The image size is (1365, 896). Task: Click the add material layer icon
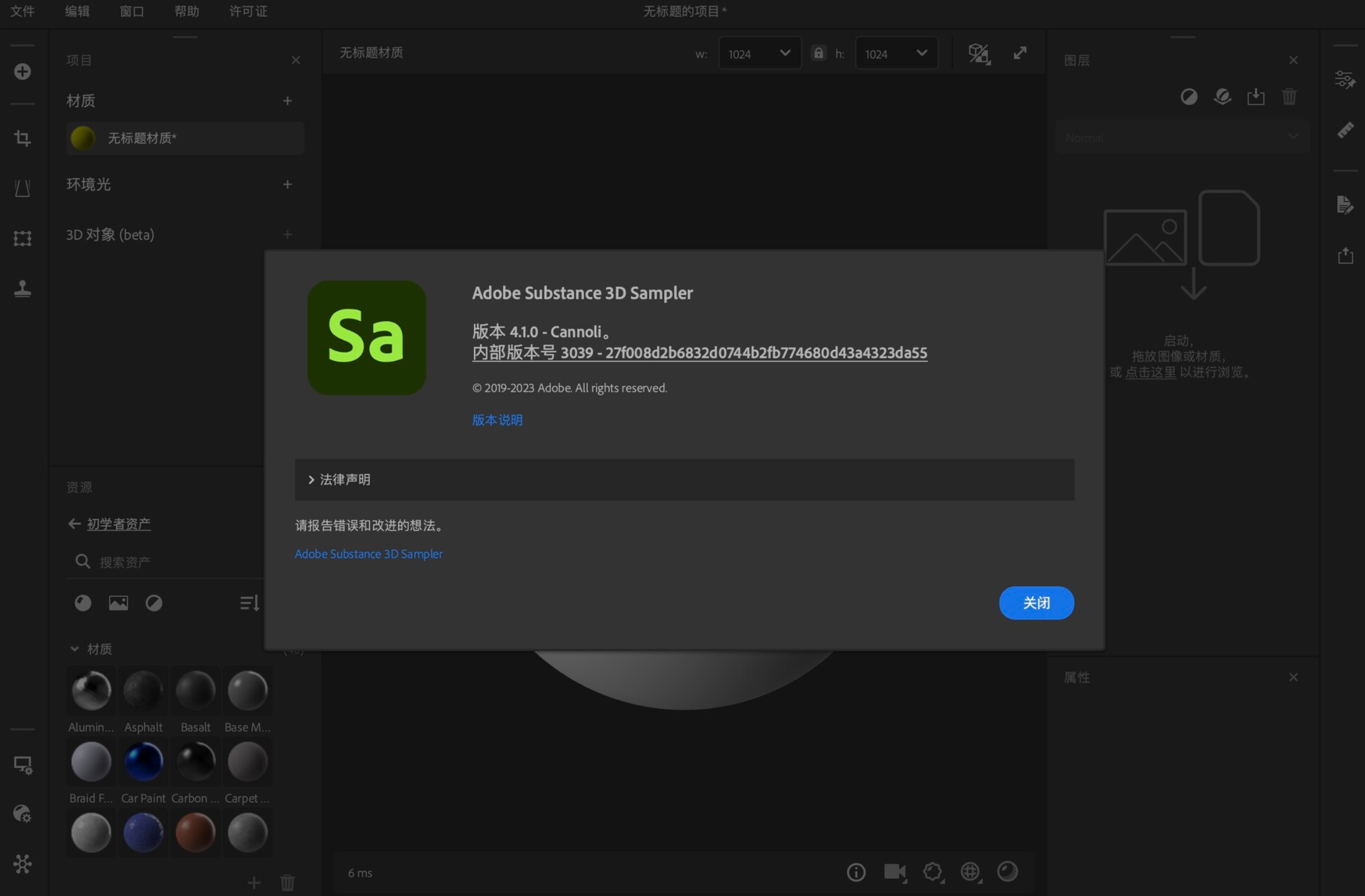[x=1223, y=97]
